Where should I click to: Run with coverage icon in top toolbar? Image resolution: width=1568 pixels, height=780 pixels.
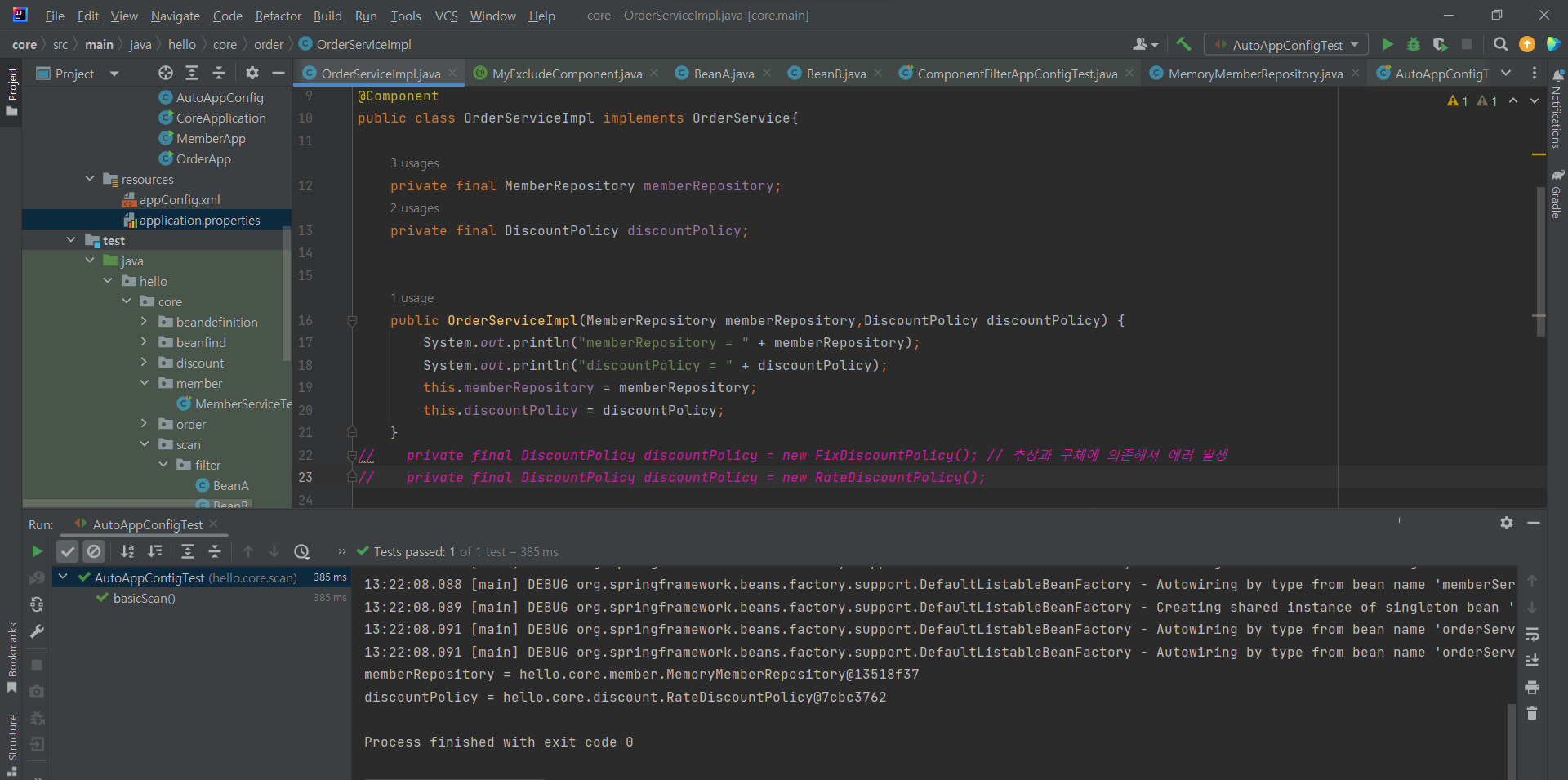tap(1440, 44)
